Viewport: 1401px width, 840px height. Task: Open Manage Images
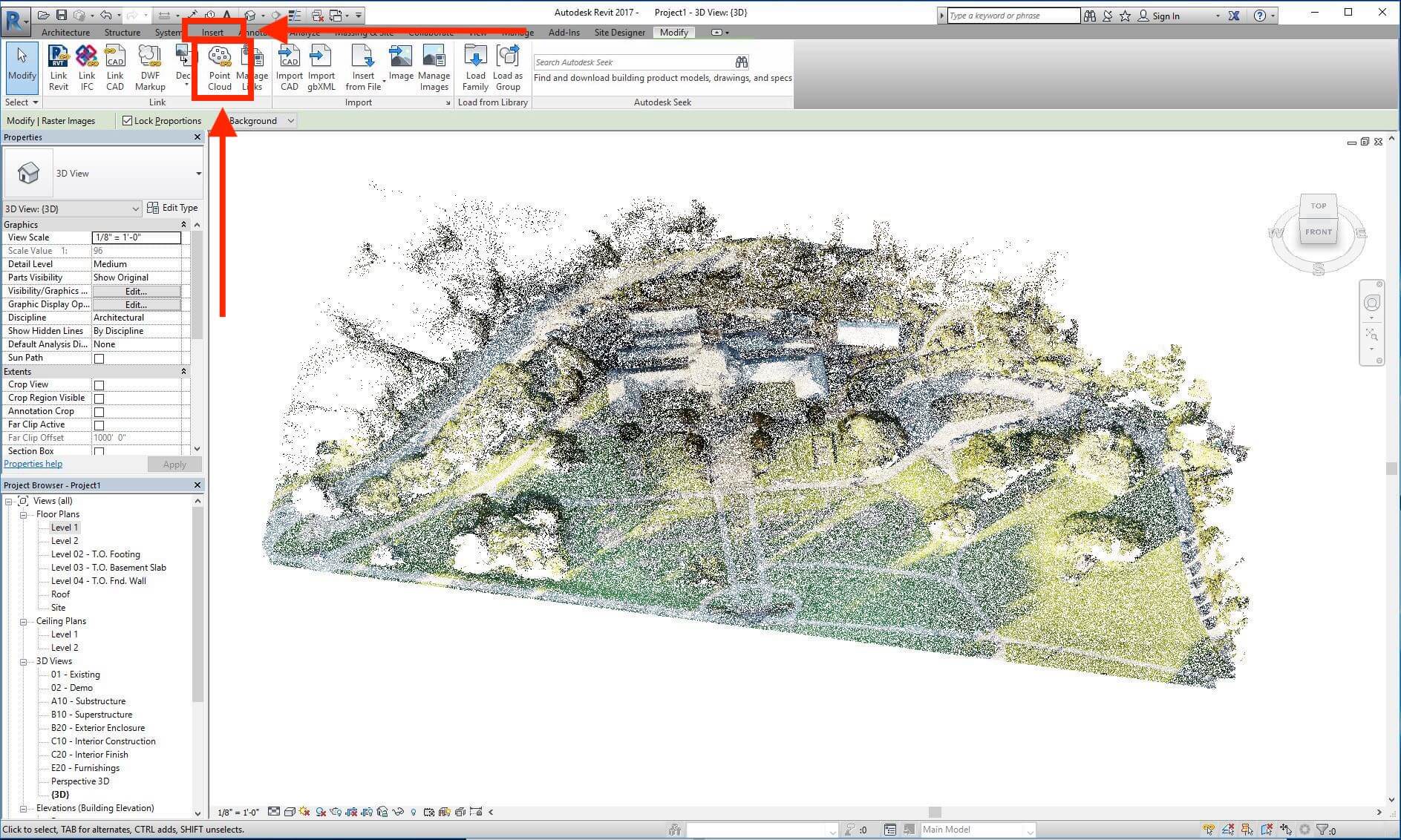pyautogui.click(x=434, y=68)
